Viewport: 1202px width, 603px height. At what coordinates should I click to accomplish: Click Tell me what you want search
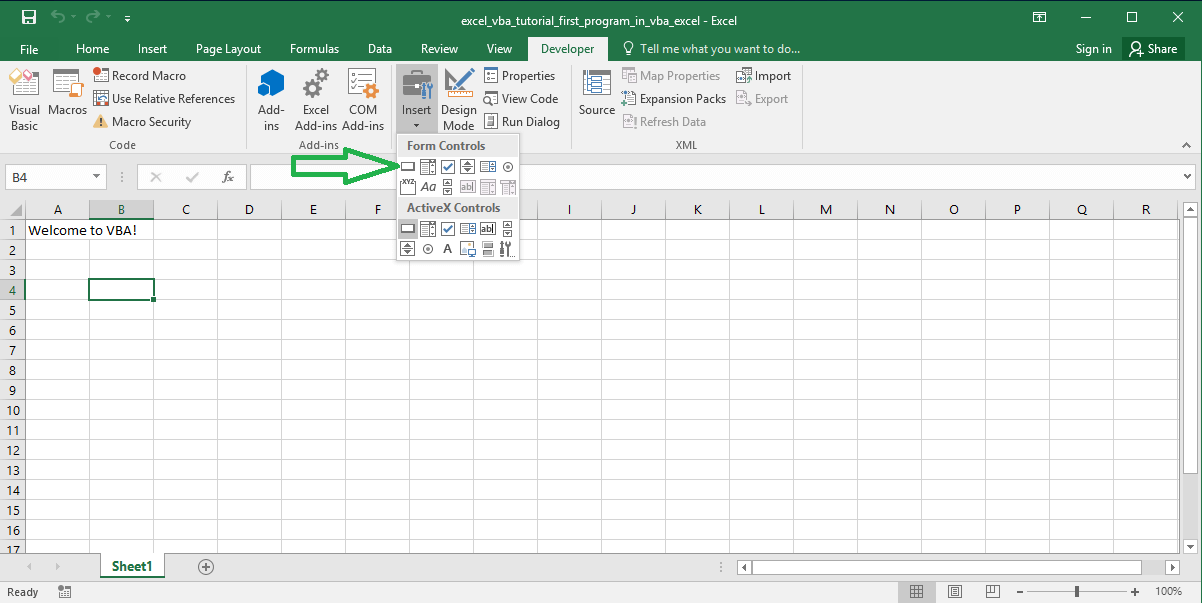(x=711, y=48)
